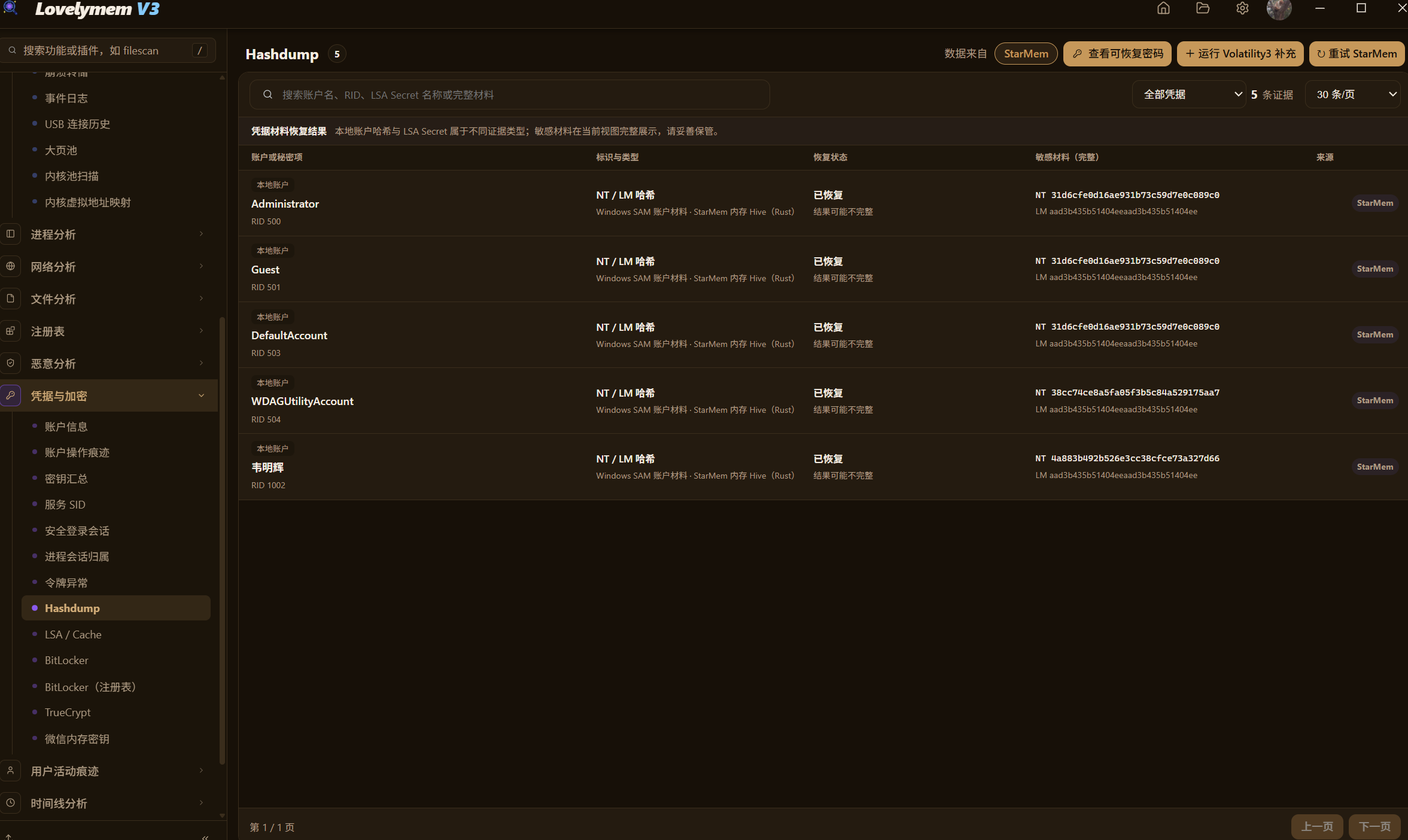Click the 网络分析 globe icon

pyautogui.click(x=11, y=266)
